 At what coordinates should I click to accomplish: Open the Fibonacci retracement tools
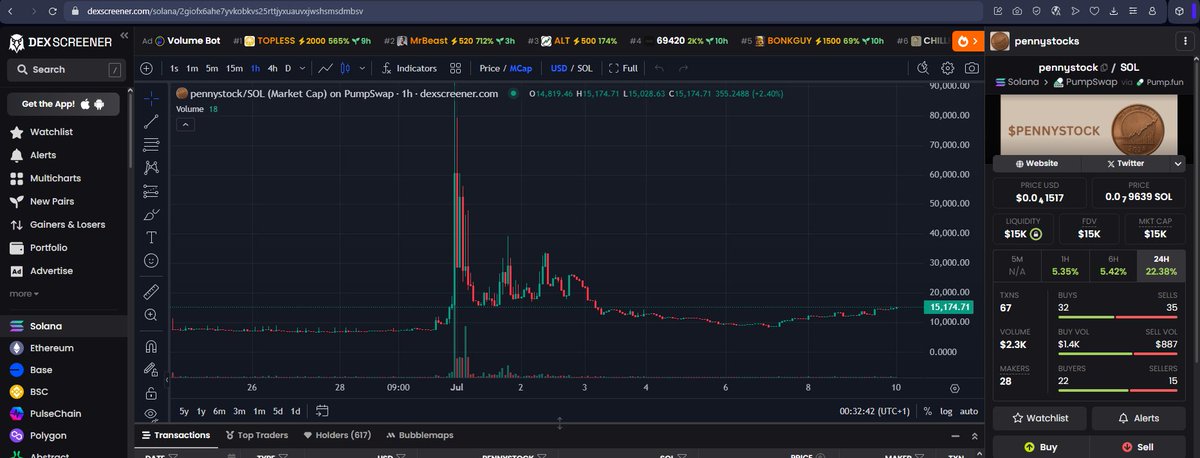point(151,145)
